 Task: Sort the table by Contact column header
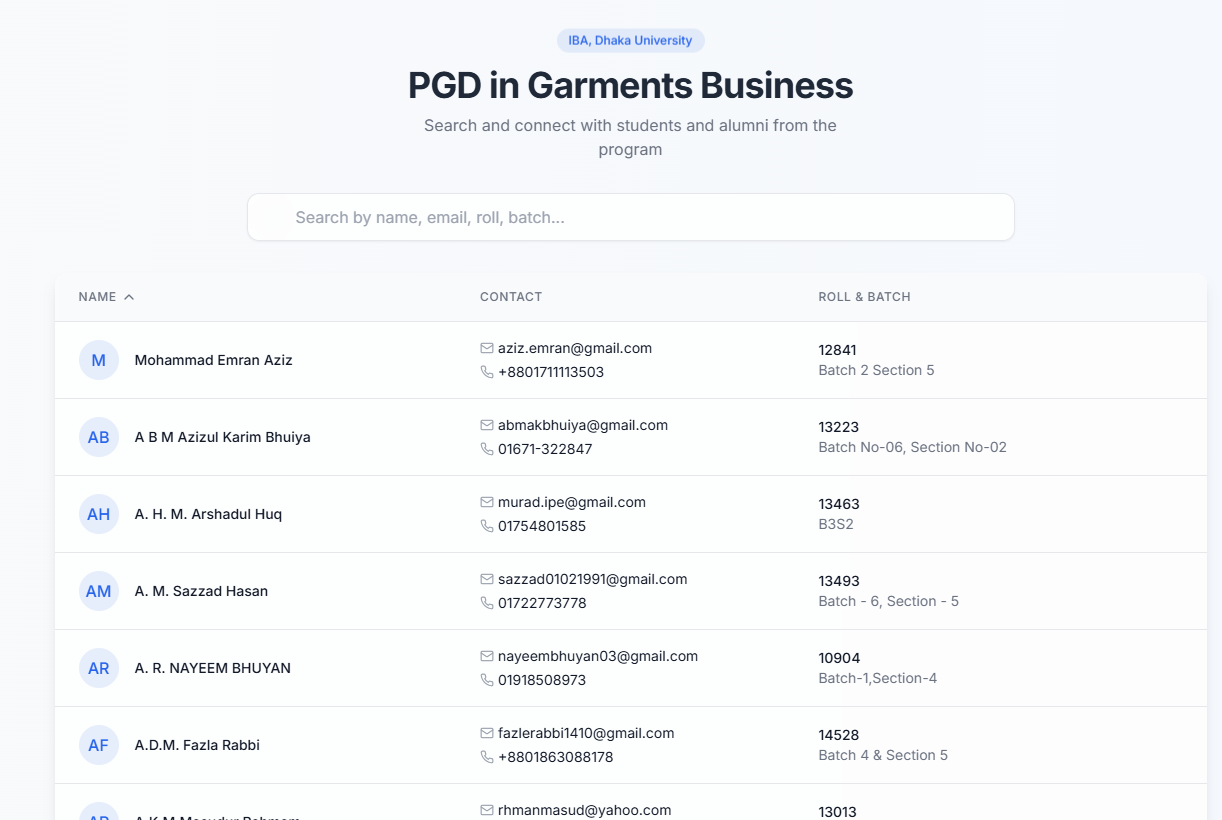510,297
